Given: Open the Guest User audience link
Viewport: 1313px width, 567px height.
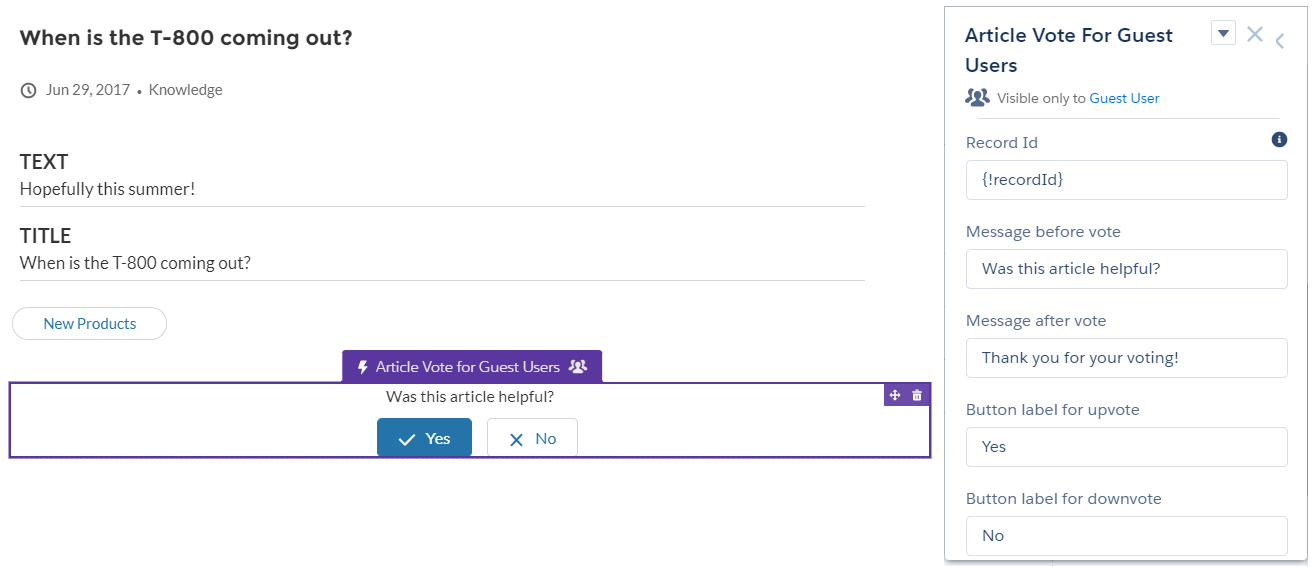Looking at the screenshot, I should click(1124, 98).
